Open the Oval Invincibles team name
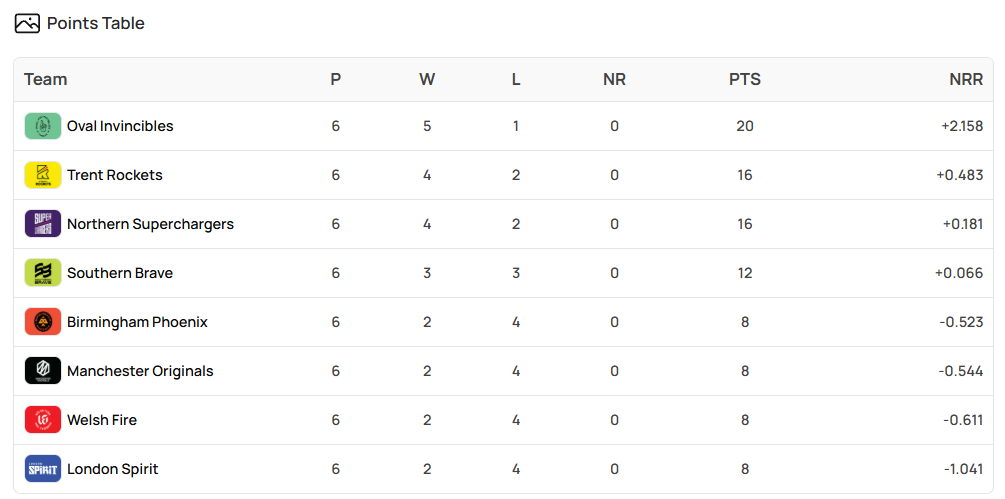 point(120,126)
